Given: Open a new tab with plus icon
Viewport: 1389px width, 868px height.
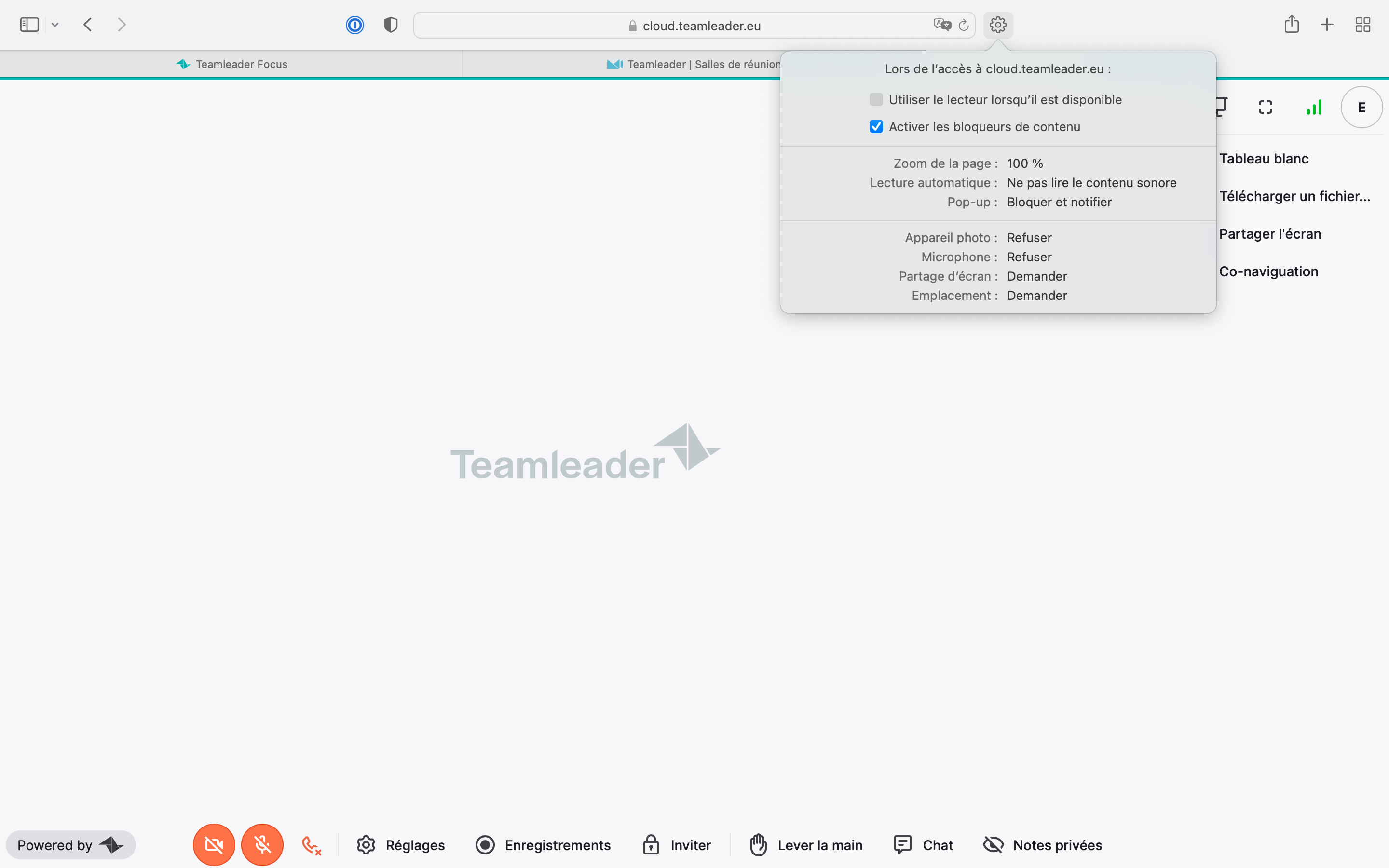Looking at the screenshot, I should [x=1327, y=25].
